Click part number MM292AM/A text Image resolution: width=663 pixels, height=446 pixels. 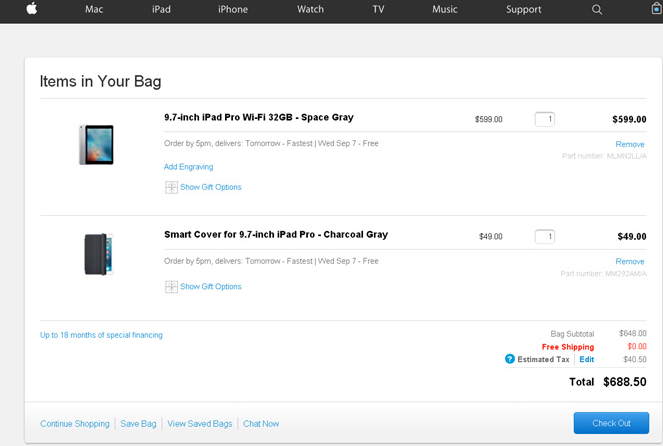coord(603,274)
